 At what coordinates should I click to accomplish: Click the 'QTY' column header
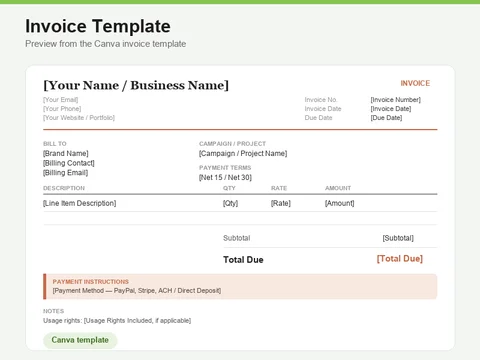tap(229, 188)
